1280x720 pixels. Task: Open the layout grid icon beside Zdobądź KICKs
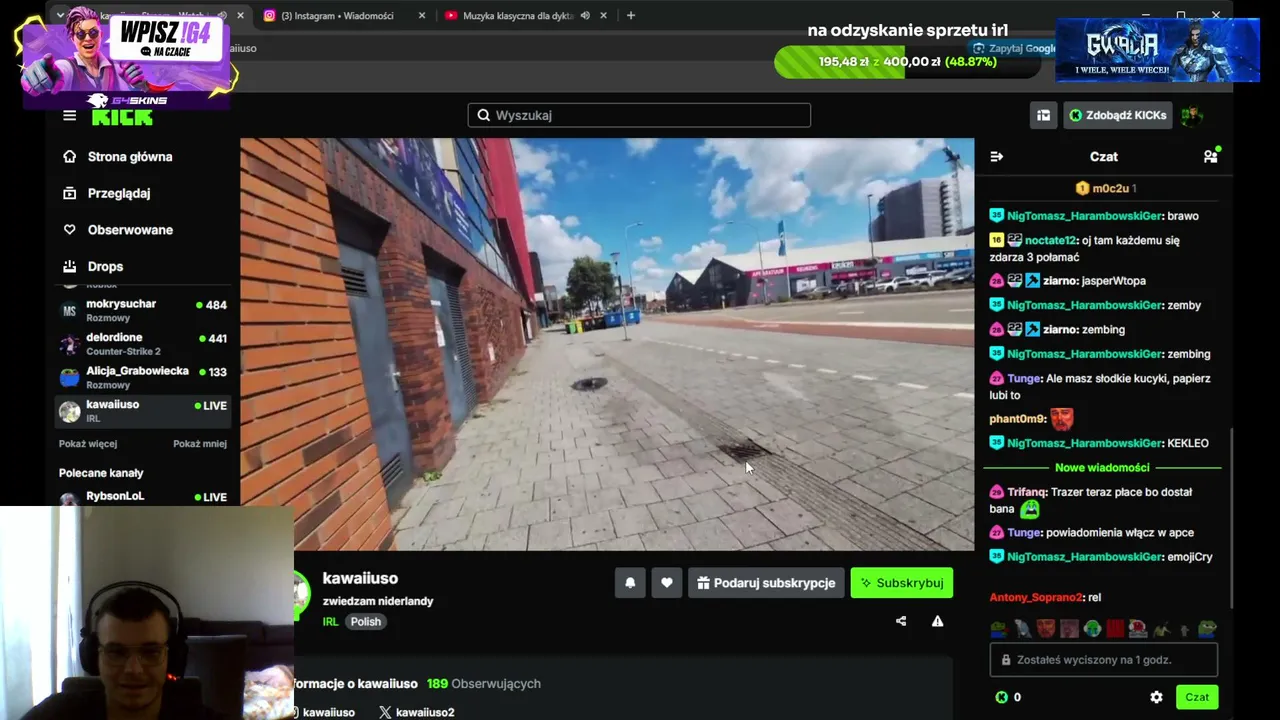1043,115
